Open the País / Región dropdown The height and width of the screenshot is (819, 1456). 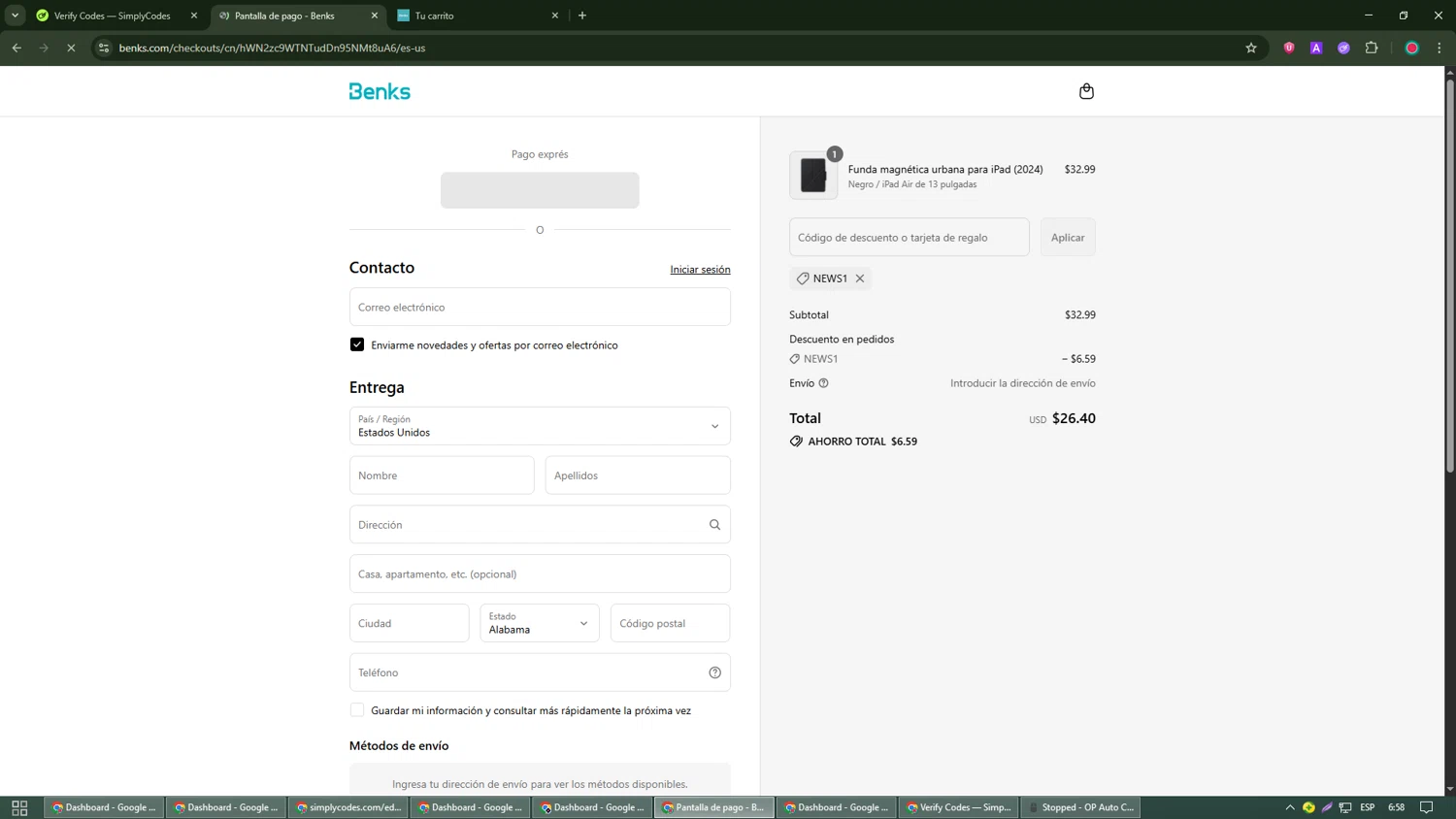(x=540, y=426)
